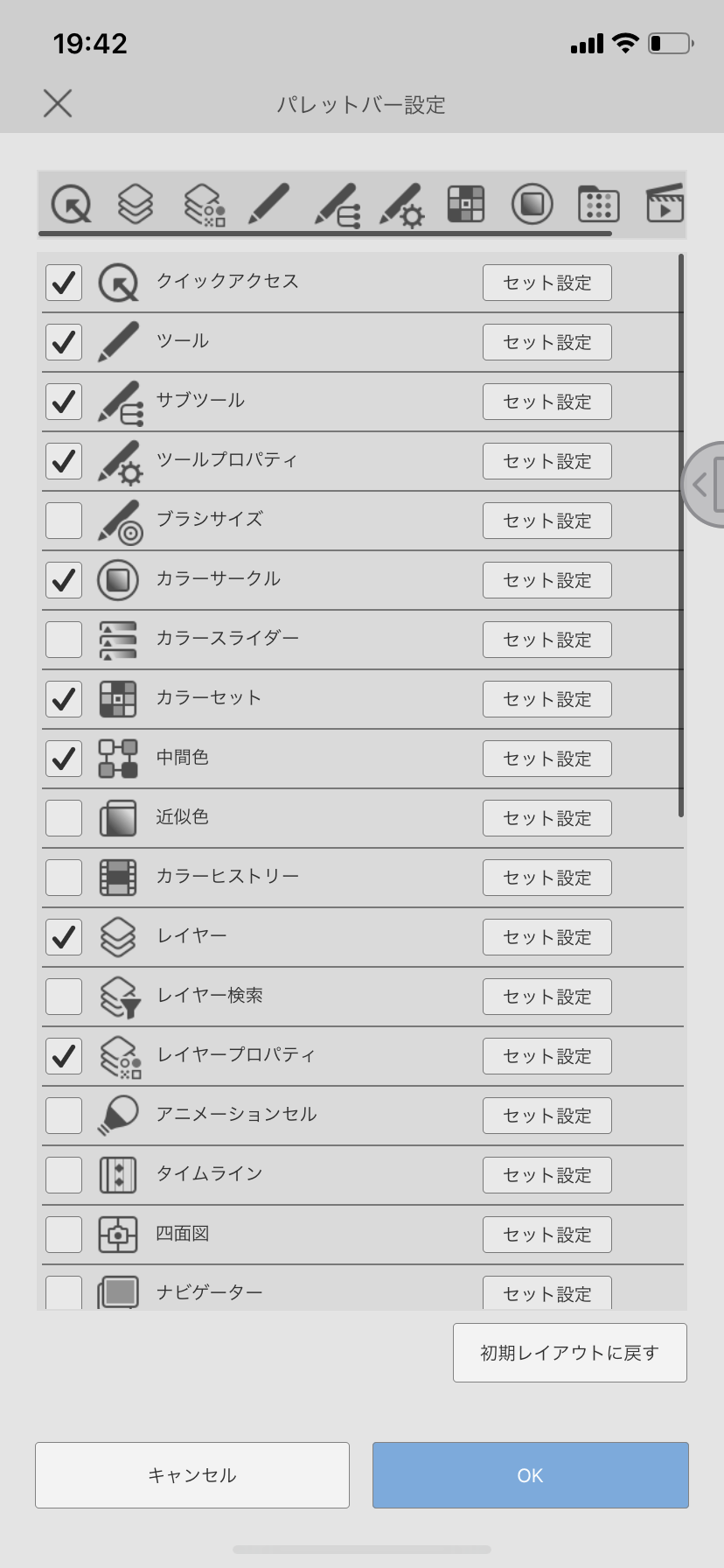Screen dimensions: 724x1568
Task: Select the Layers icon in the top toolbar
Action: 136,204
